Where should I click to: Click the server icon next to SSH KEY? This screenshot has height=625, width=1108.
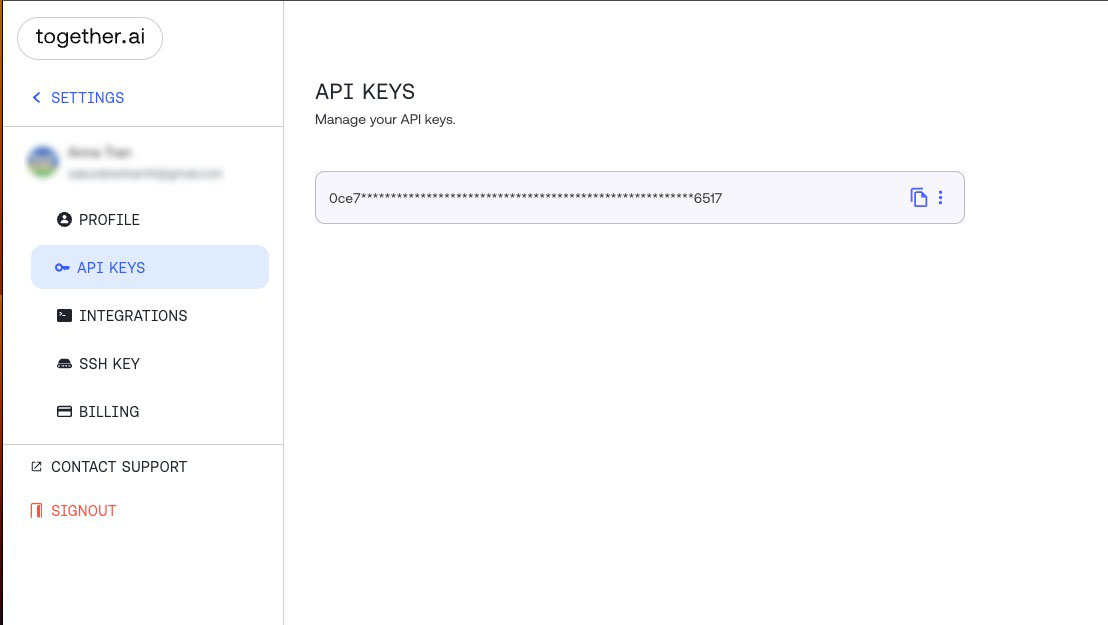[64, 363]
